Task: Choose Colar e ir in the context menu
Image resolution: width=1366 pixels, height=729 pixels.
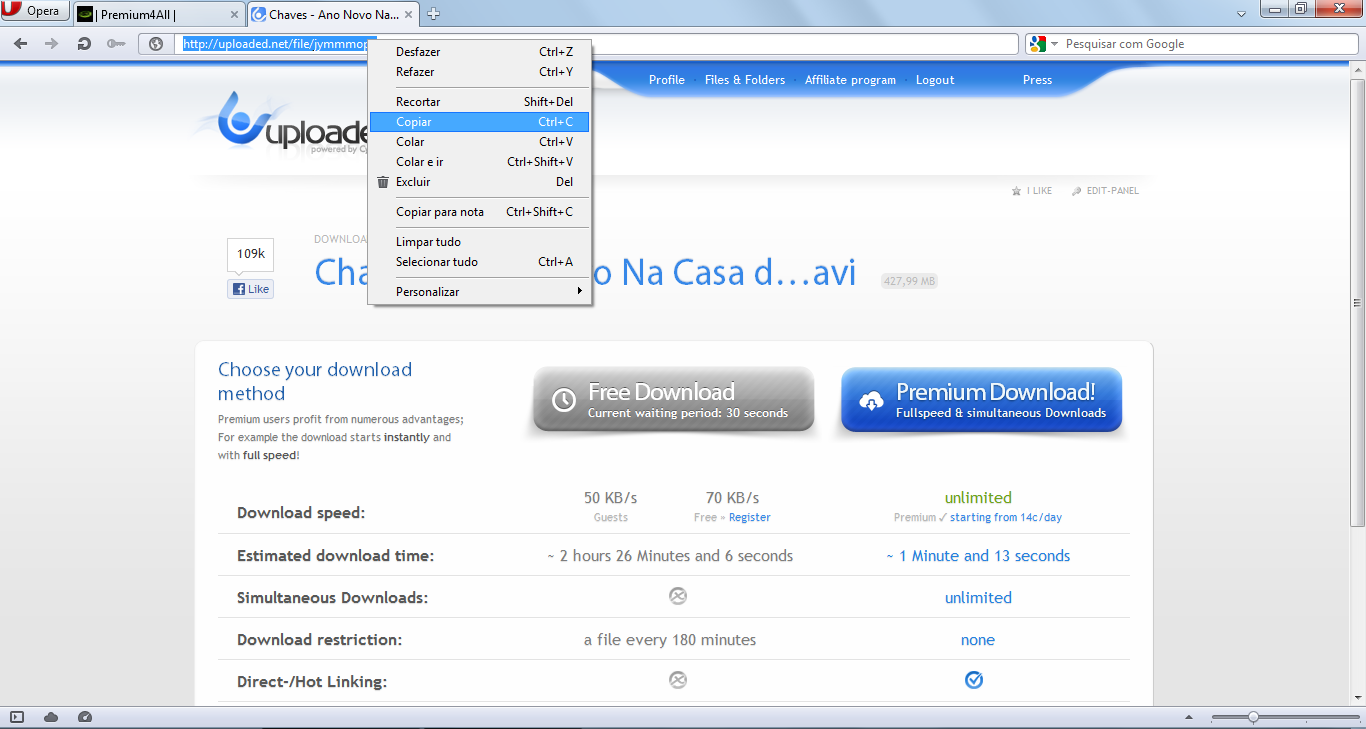Action: [x=480, y=162]
